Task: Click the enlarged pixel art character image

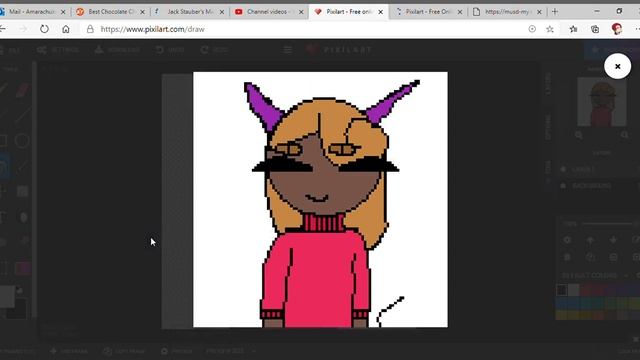Action: (320, 200)
